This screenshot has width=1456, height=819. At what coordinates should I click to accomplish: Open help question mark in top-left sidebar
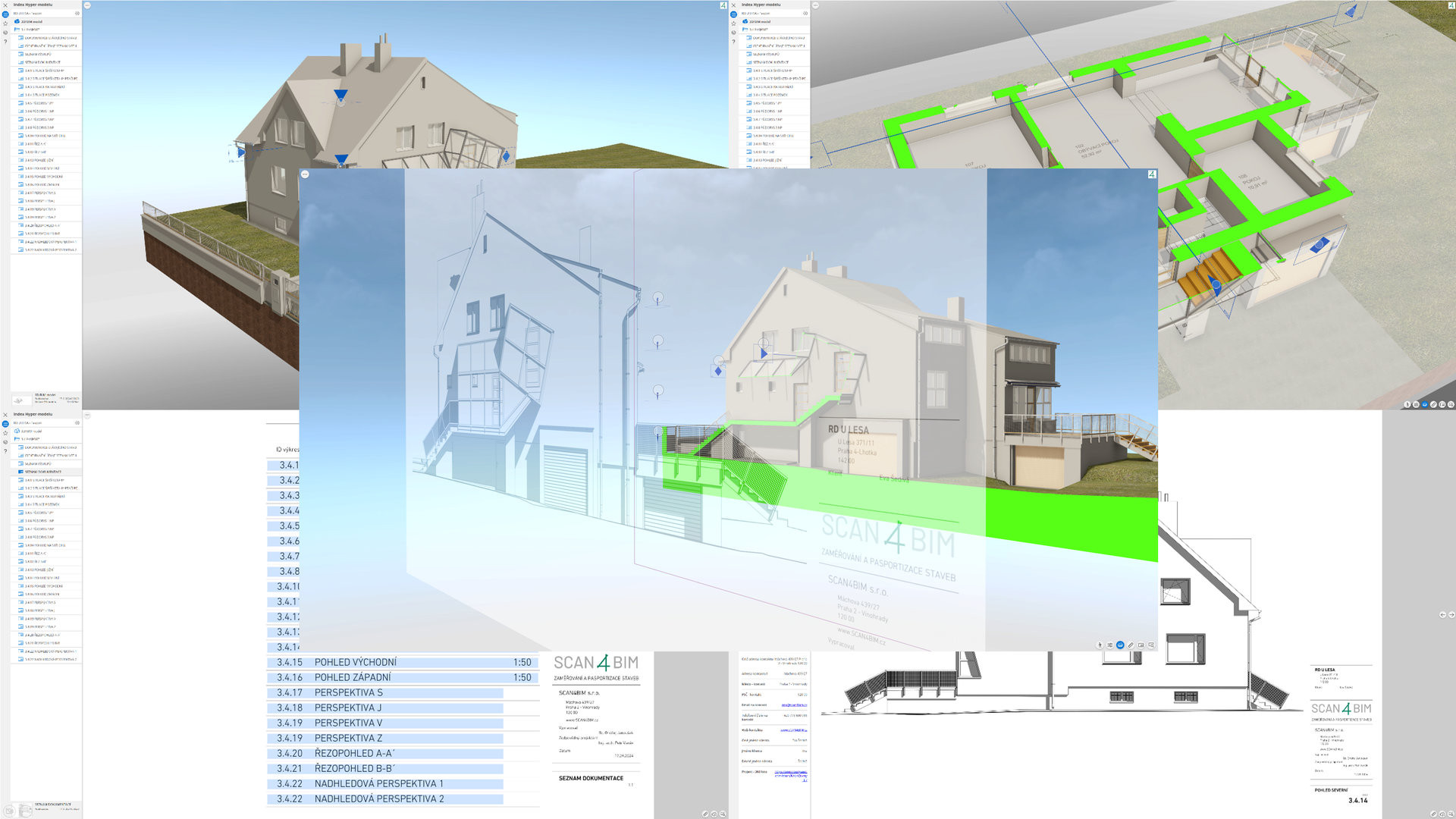5,42
